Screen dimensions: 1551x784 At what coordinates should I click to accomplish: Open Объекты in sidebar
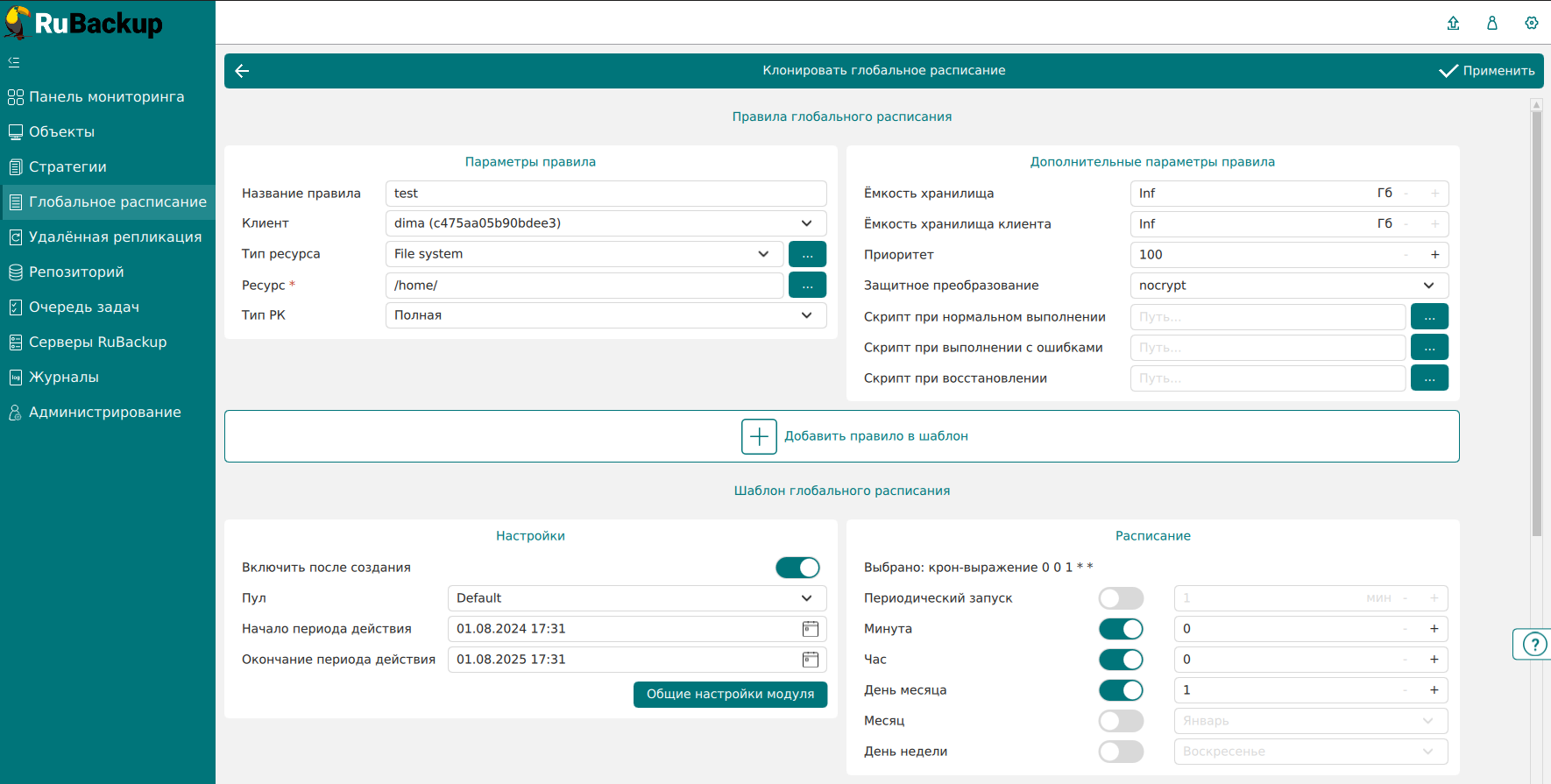[108, 132]
